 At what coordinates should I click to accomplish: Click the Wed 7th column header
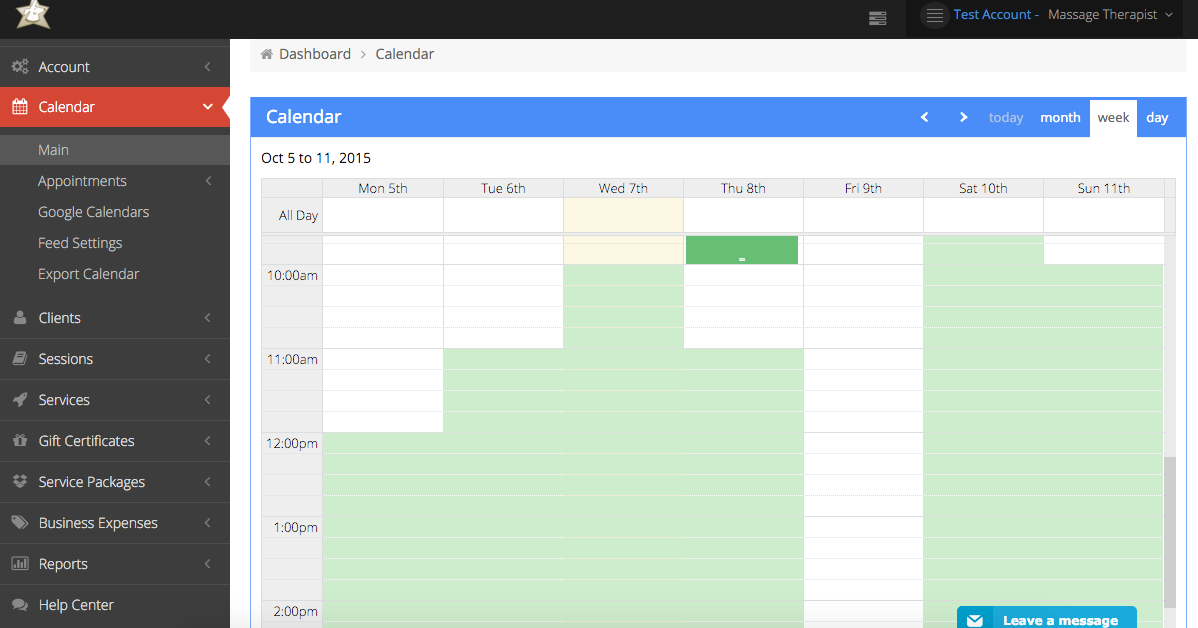point(623,188)
